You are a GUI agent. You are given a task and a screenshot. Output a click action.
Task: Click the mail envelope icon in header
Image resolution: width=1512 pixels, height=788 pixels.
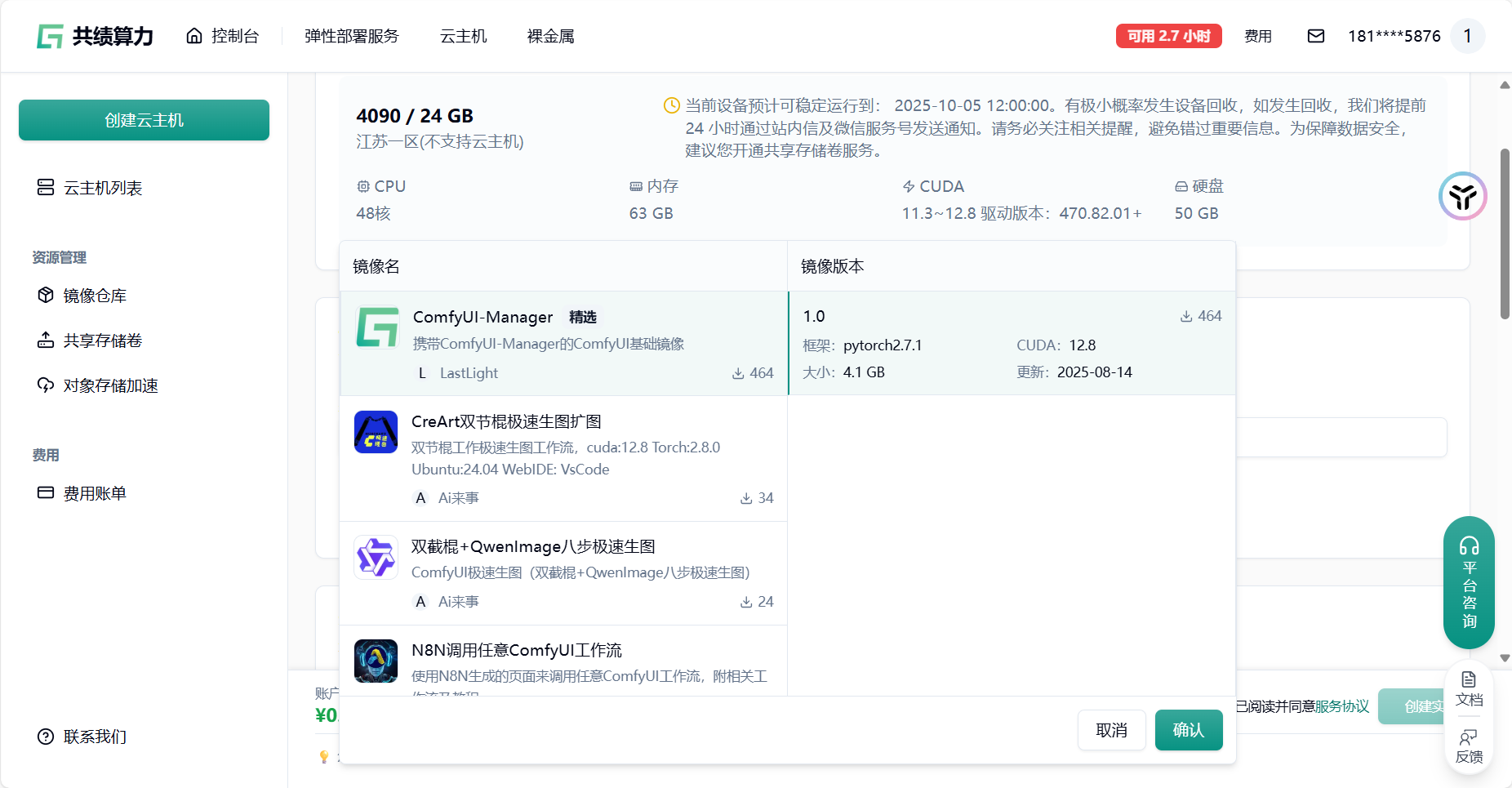[x=1315, y=36]
